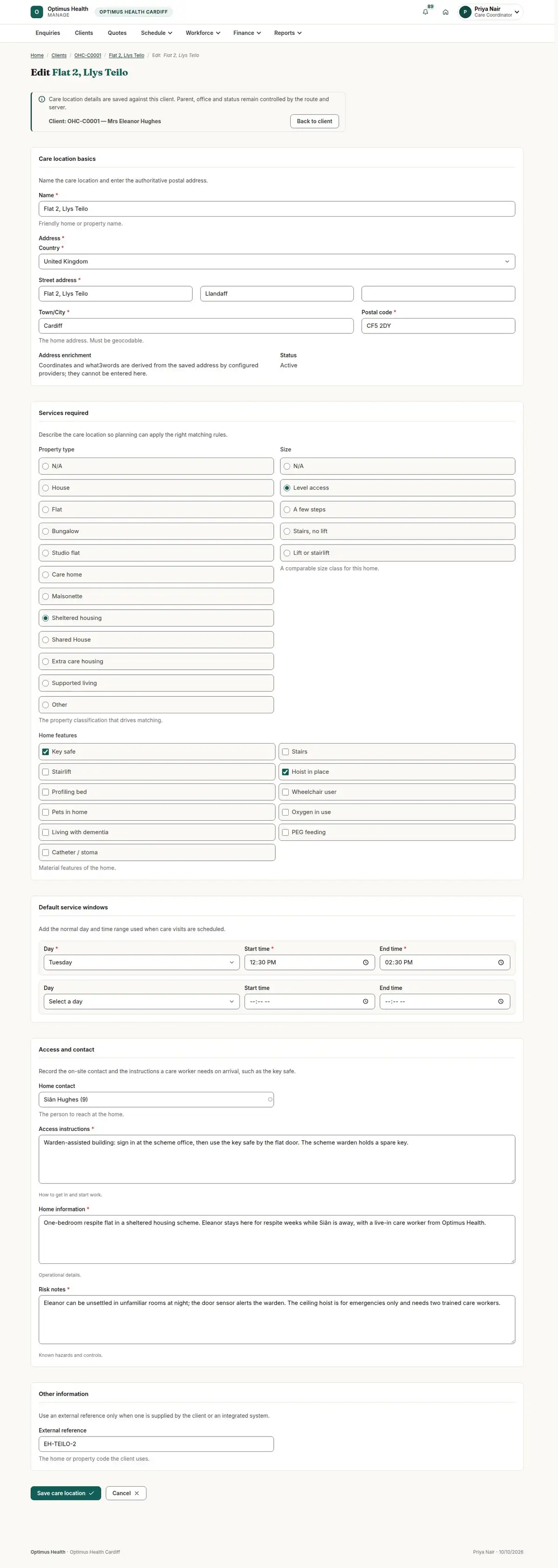Image resolution: width=558 pixels, height=1568 pixels.
Task: Click the Home contact field indicator icon
Action: (x=270, y=1099)
